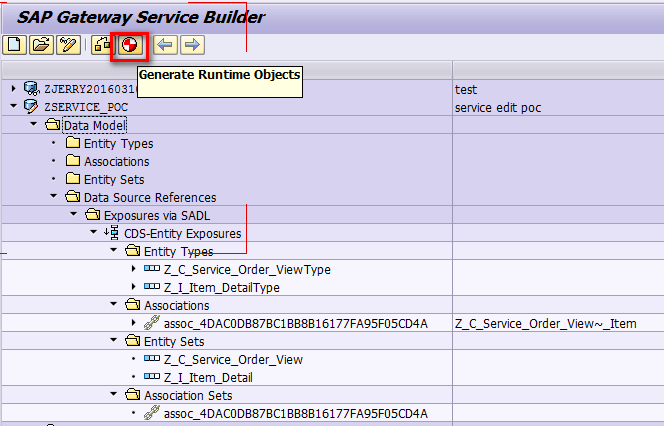Screen dimensions: 664x426
Task: Click 'Z_C_Service_Order_View~_Item' description text
Action: point(546,324)
